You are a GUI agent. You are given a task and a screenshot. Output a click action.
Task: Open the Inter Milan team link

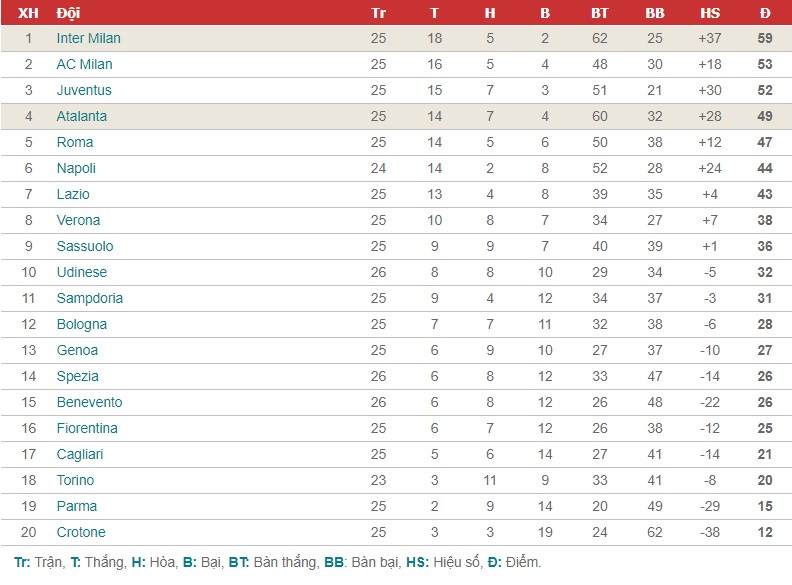click(88, 38)
